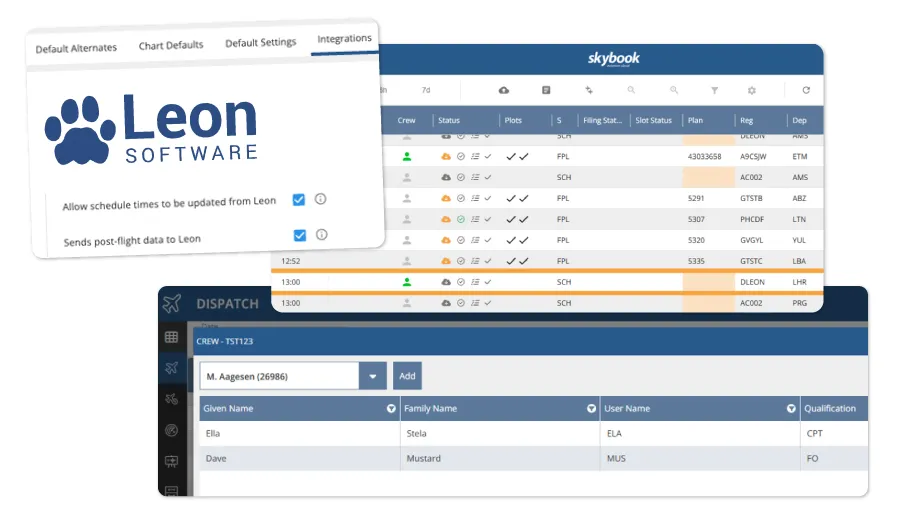Click the FO qualification cell
The image size is (900, 518).
(812, 458)
